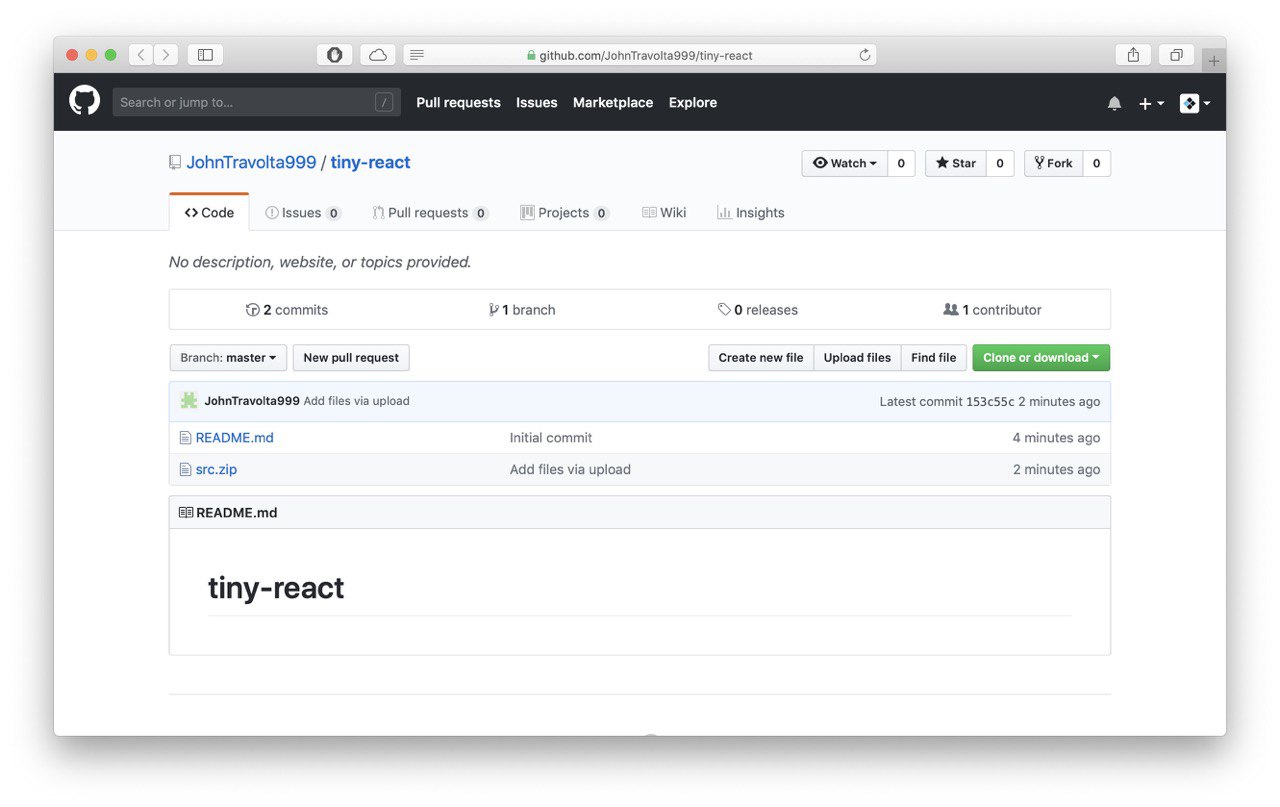1280x807 pixels.
Task: Click the repository book icon beside the owner name
Action: (x=175, y=162)
